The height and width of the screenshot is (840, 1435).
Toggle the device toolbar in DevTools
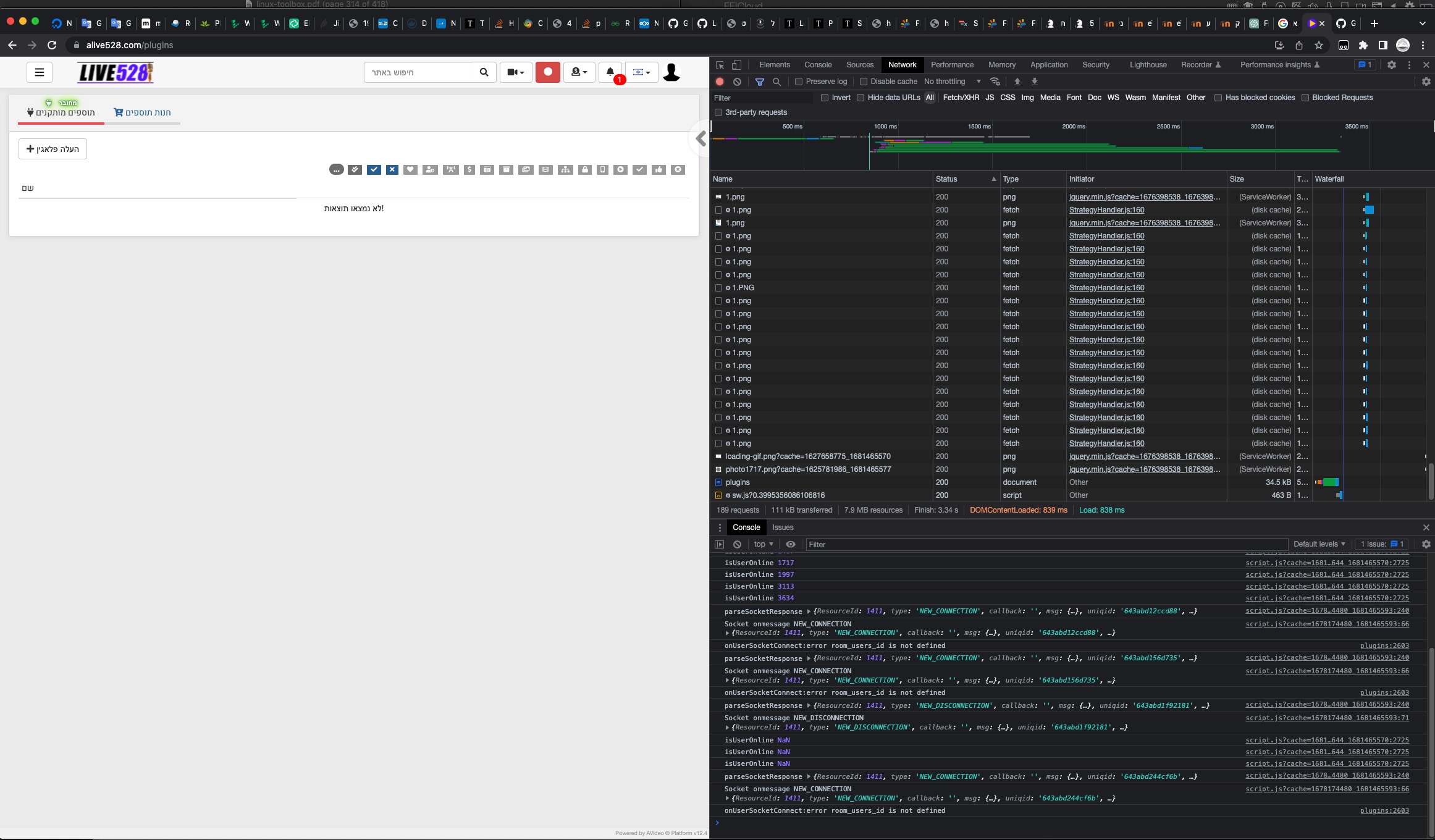[735, 64]
